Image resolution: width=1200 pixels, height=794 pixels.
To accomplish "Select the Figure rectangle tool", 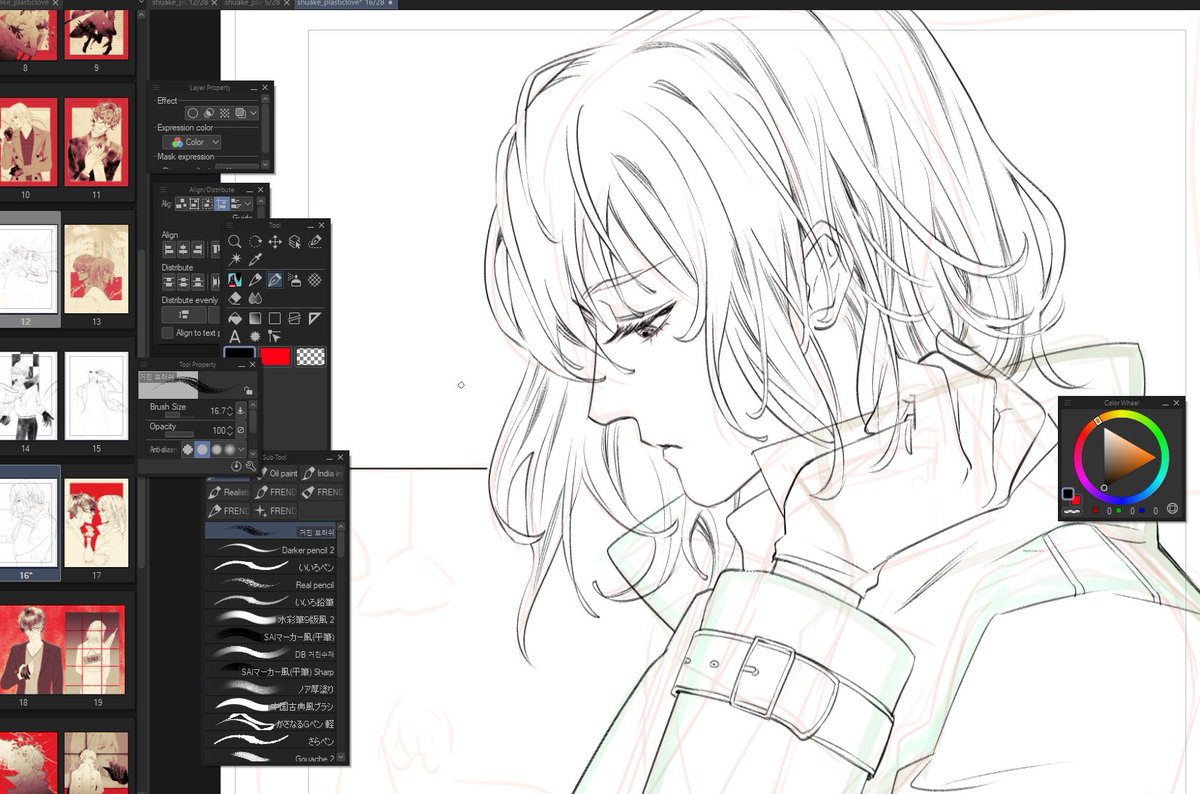I will [x=275, y=318].
